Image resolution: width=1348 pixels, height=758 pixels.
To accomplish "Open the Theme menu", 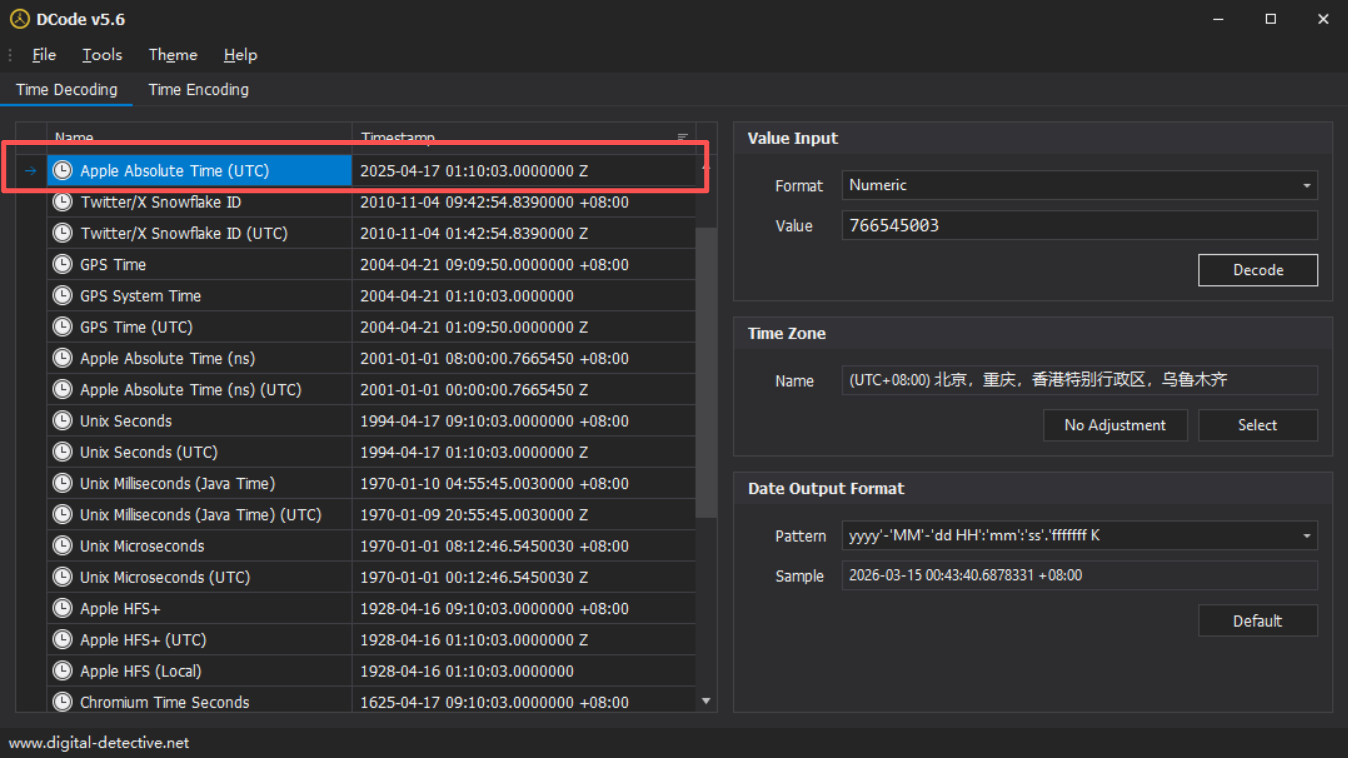I will click(173, 55).
